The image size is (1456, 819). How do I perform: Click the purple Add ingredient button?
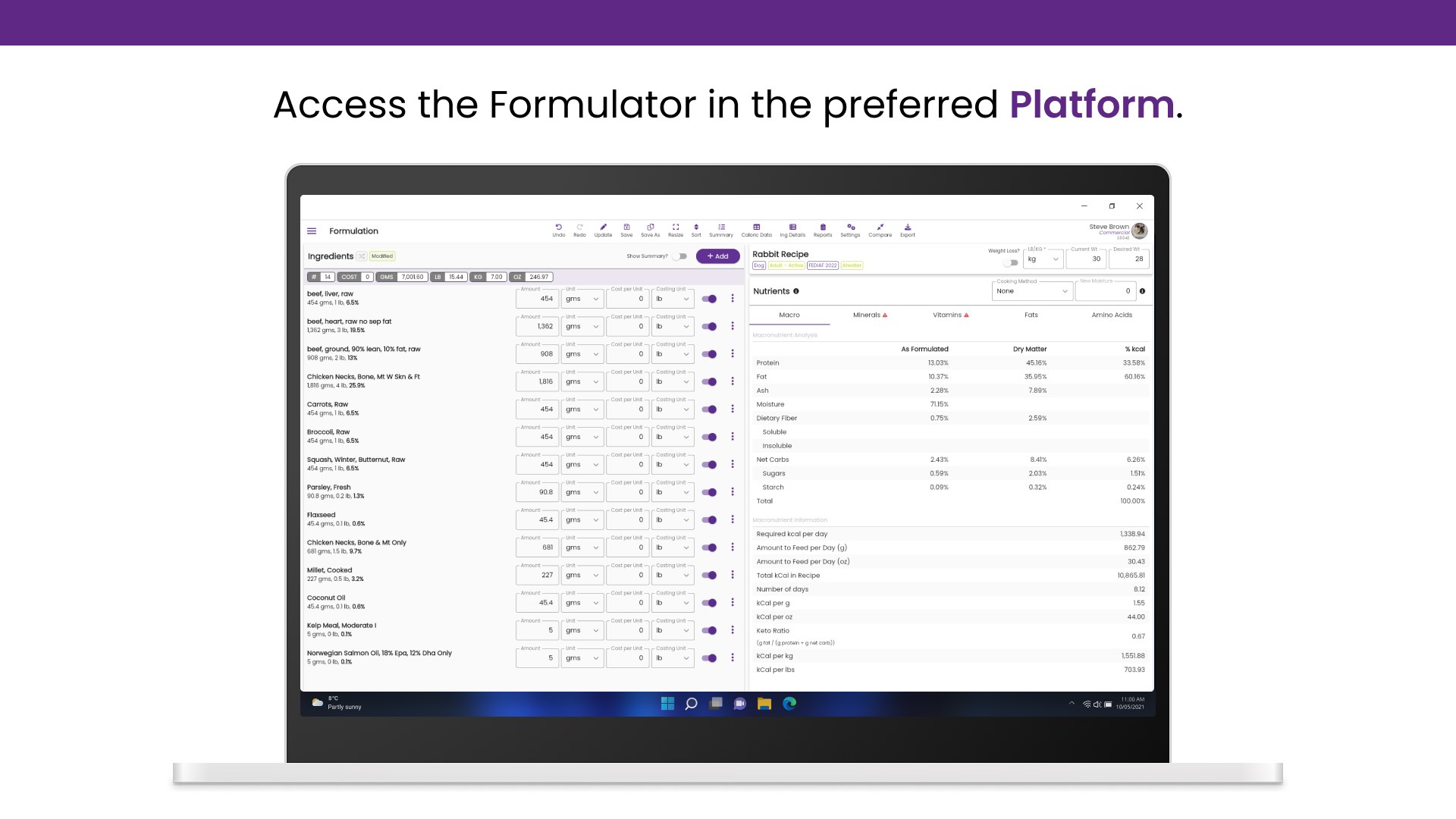click(717, 256)
